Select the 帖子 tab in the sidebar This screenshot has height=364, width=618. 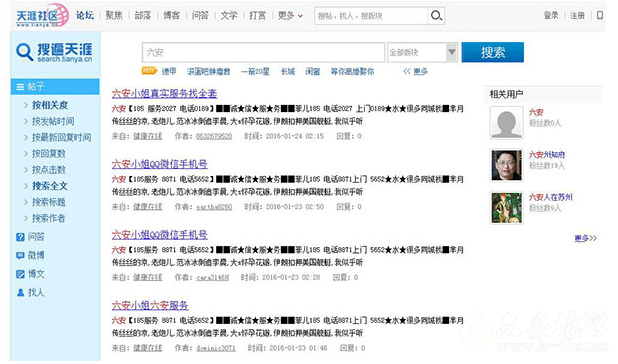pyautogui.click(x=55, y=87)
